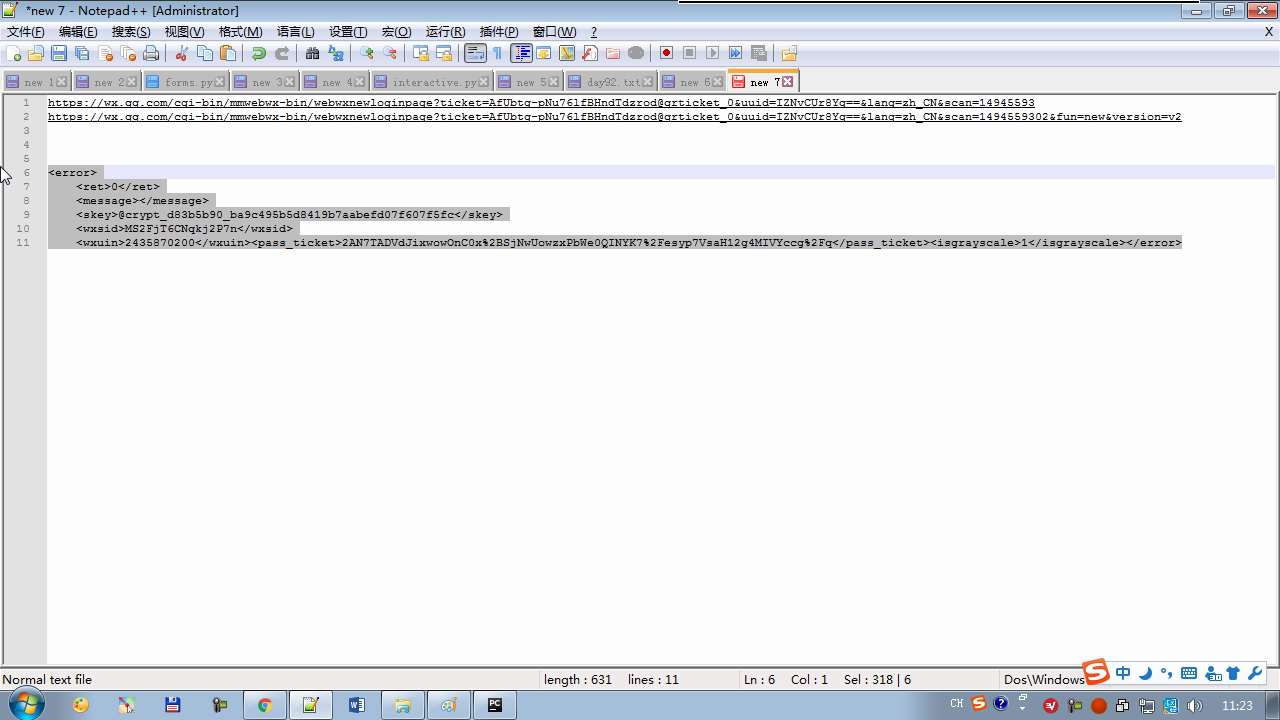Viewport: 1280px width, 720px height.
Task: Open Google Chrome from the taskbar
Action: (x=264, y=705)
